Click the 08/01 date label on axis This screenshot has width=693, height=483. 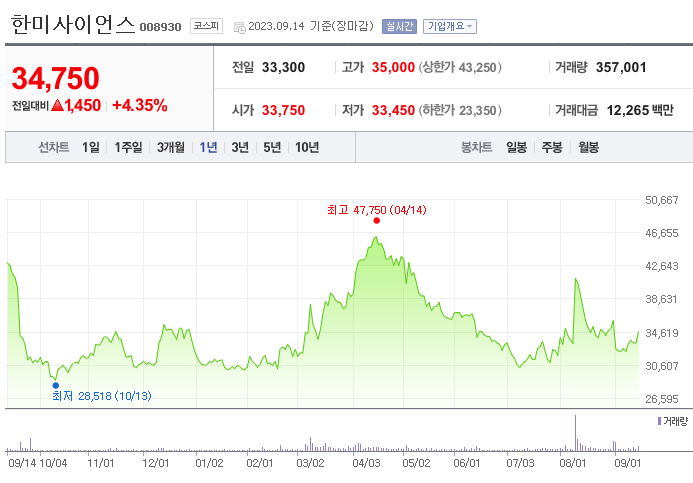(x=572, y=463)
